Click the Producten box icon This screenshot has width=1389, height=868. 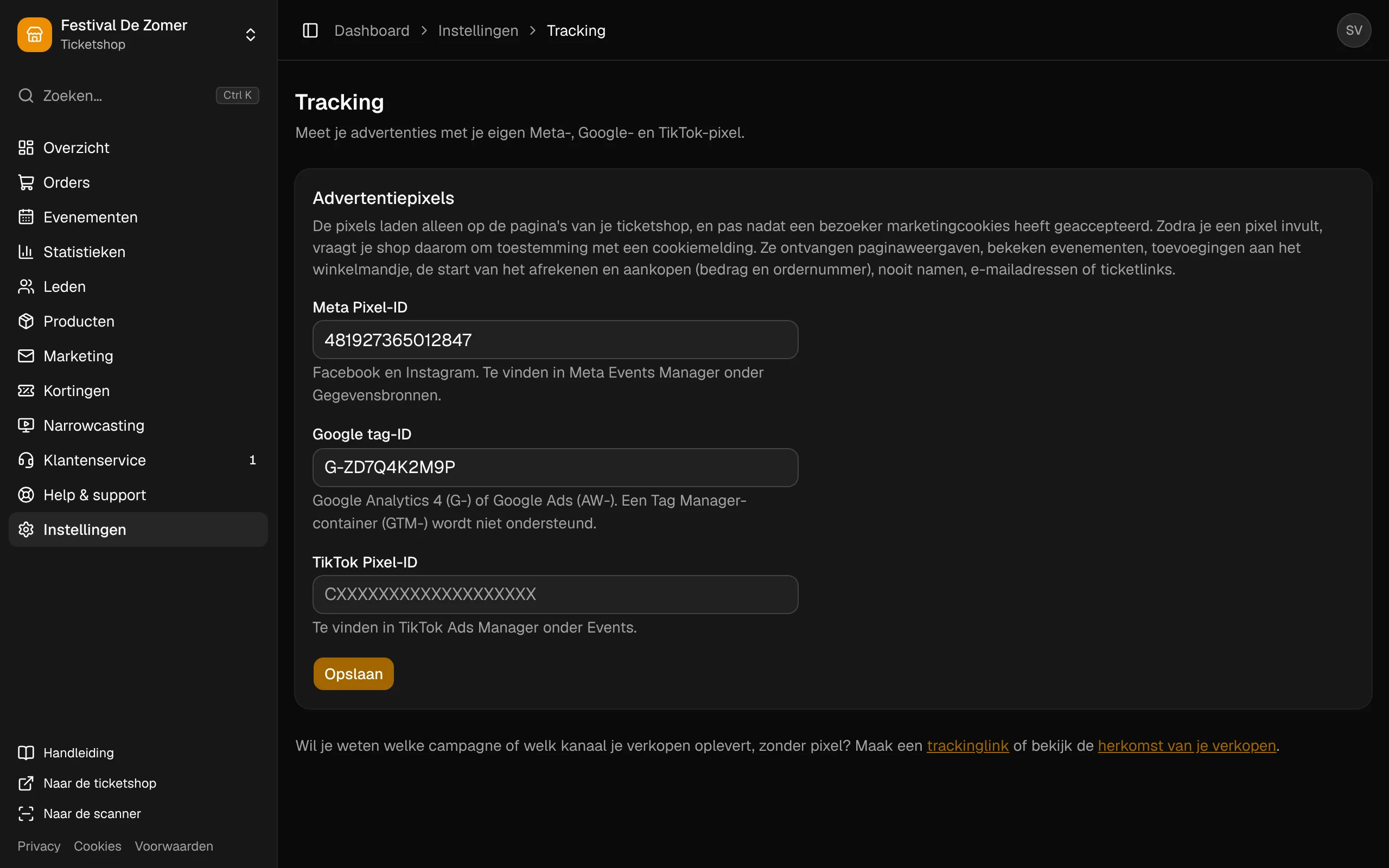pos(26,322)
